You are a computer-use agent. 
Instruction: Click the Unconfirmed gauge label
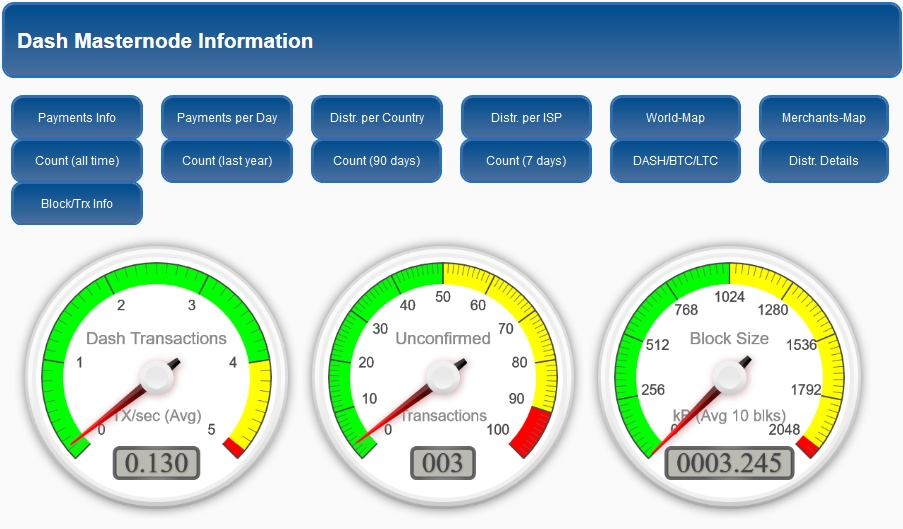click(x=442, y=338)
